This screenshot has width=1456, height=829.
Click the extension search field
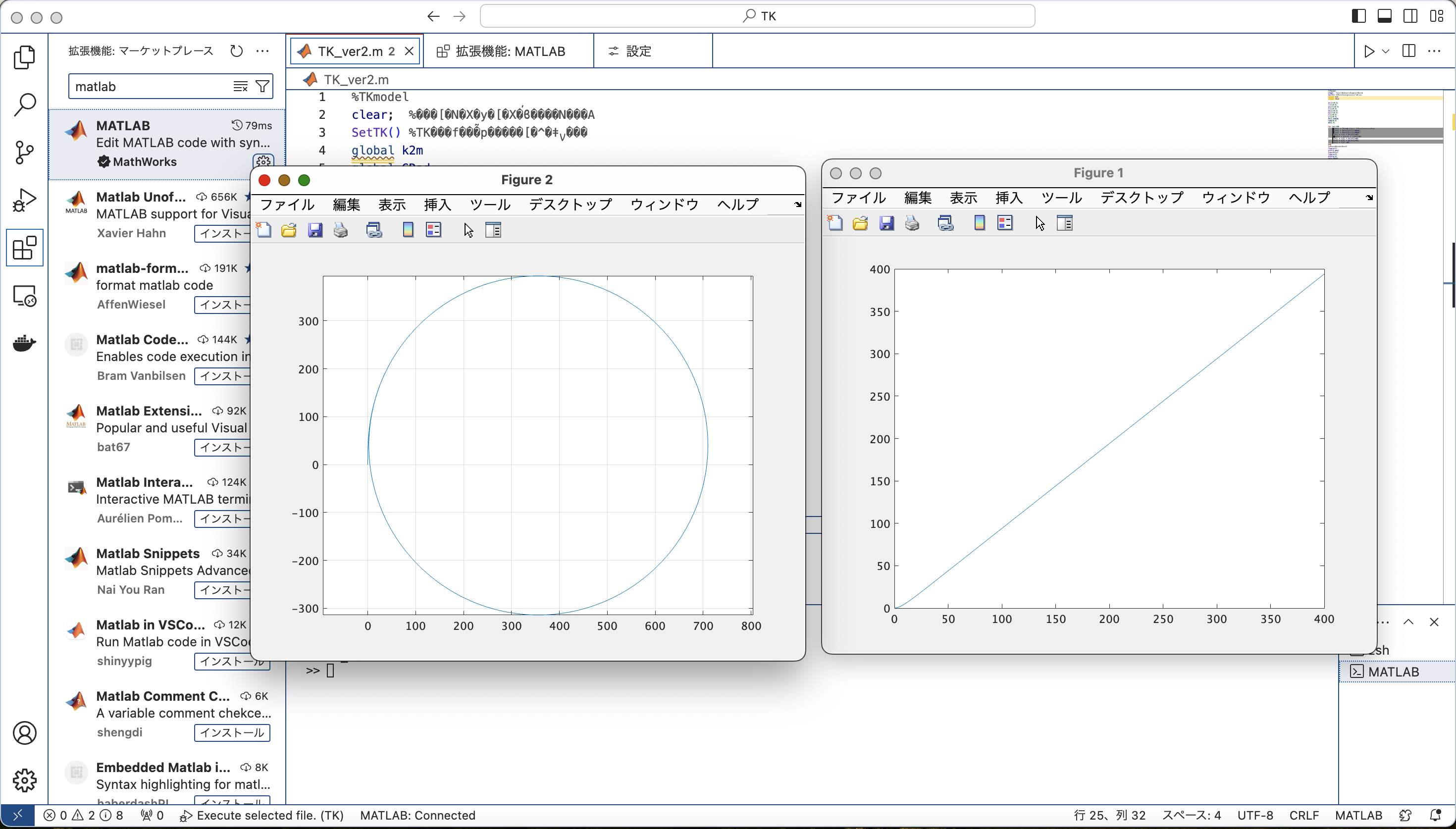(x=148, y=87)
